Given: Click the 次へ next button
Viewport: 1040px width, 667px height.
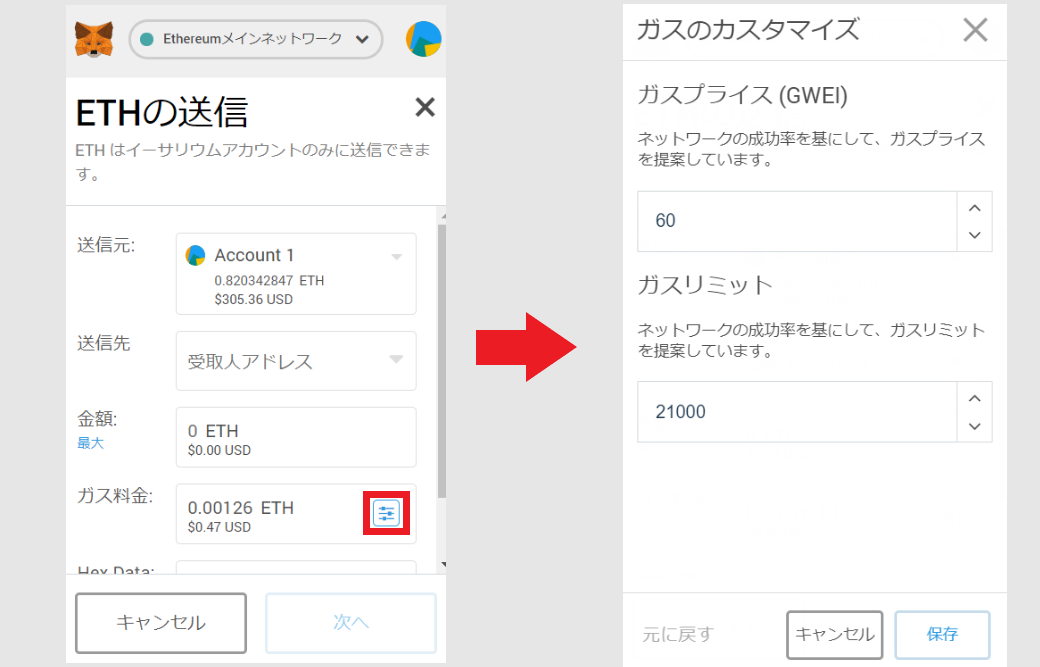Looking at the screenshot, I should pos(351,623).
